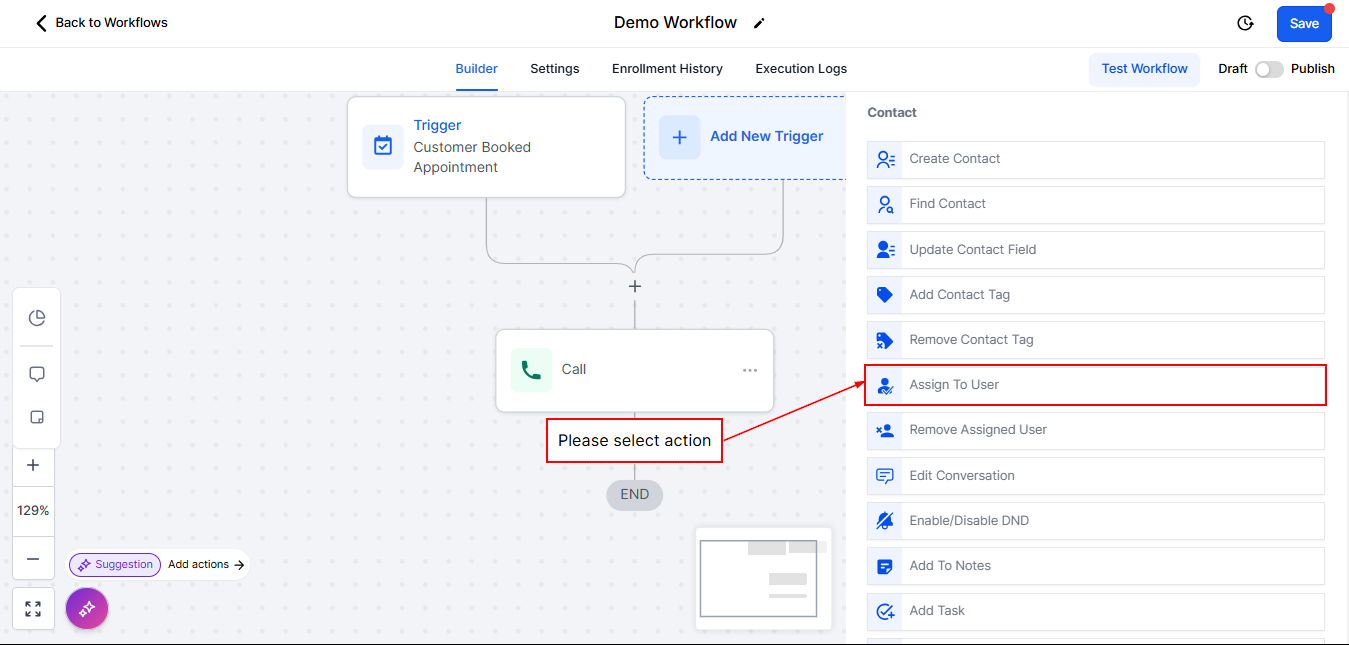This screenshot has width=1349, height=645.
Task: Click the canvas minimap thumbnail
Action: click(763, 578)
